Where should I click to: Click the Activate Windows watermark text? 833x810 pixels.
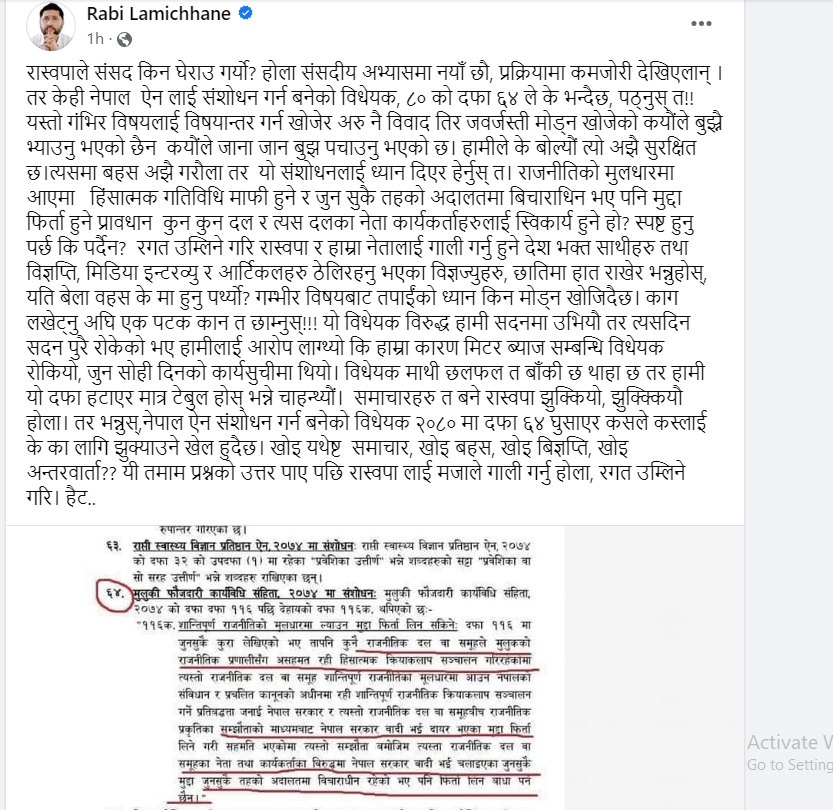(790, 742)
